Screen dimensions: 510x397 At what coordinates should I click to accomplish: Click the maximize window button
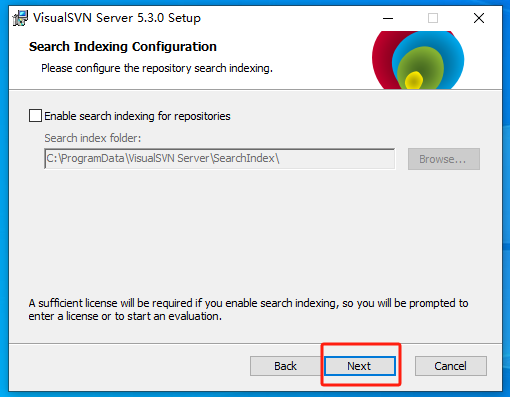(433, 18)
